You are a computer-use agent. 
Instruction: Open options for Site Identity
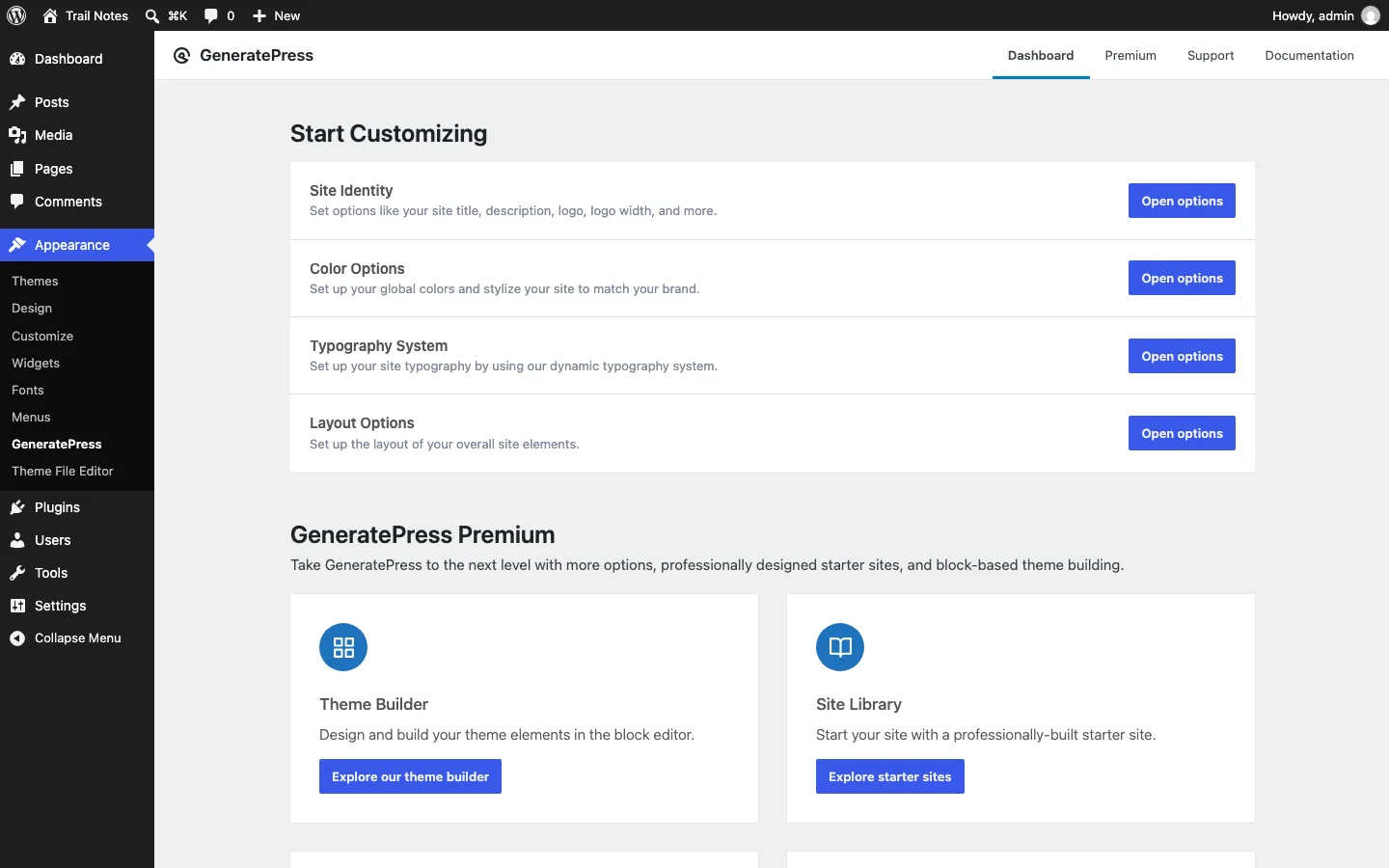(1182, 201)
